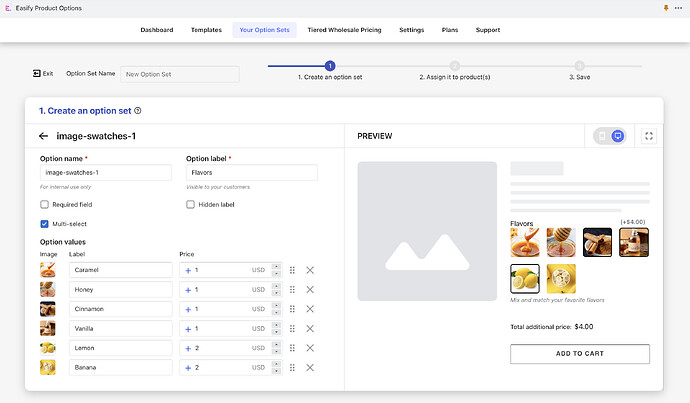Image resolution: width=690 pixels, height=403 pixels.
Task: Open the Dashboard tab
Action: [x=157, y=30]
